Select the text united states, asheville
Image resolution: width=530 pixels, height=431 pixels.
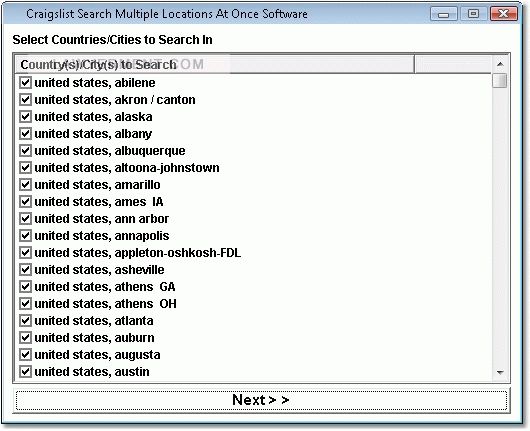point(99,270)
